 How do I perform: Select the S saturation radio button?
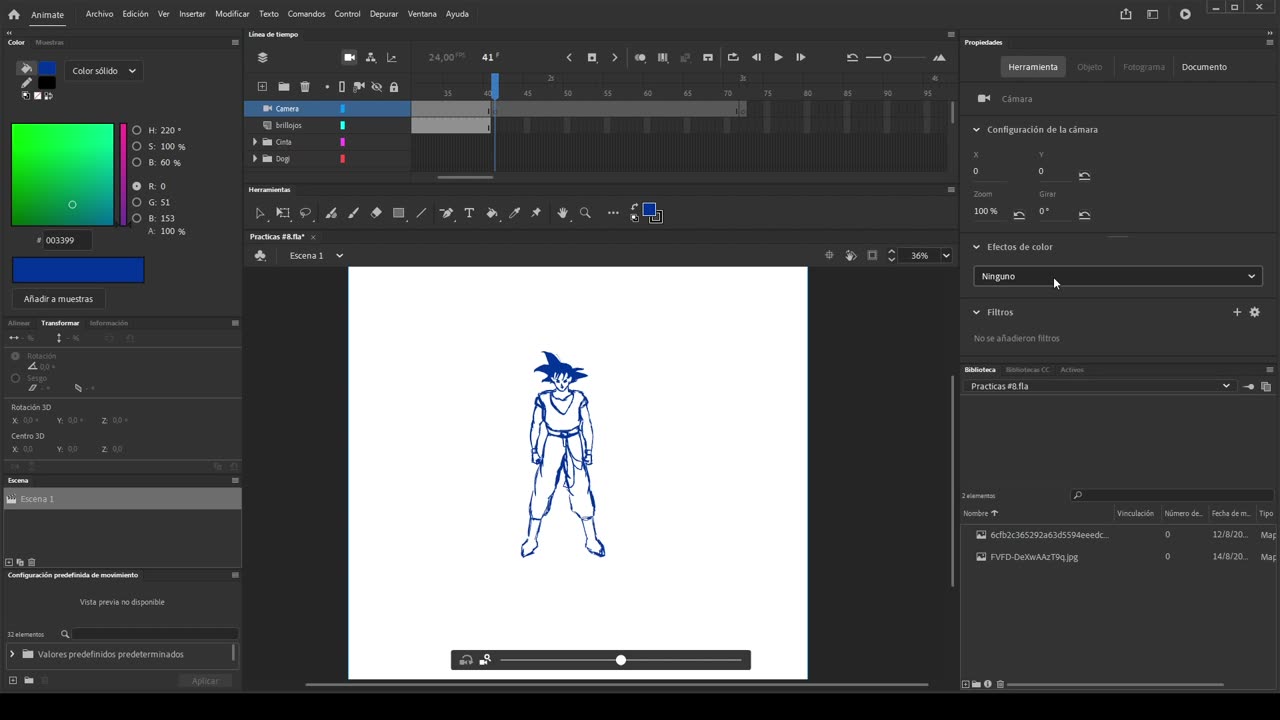(x=137, y=146)
